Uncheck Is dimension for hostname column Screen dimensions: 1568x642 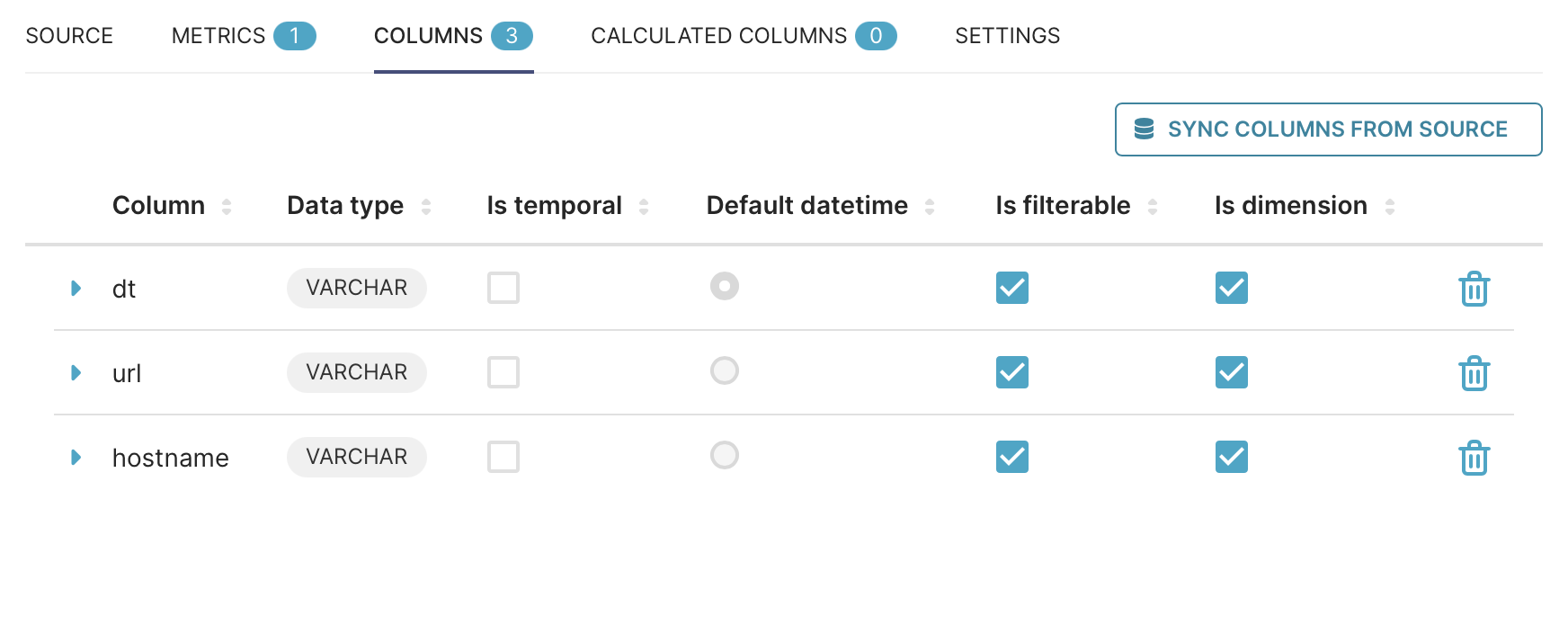1232,457
